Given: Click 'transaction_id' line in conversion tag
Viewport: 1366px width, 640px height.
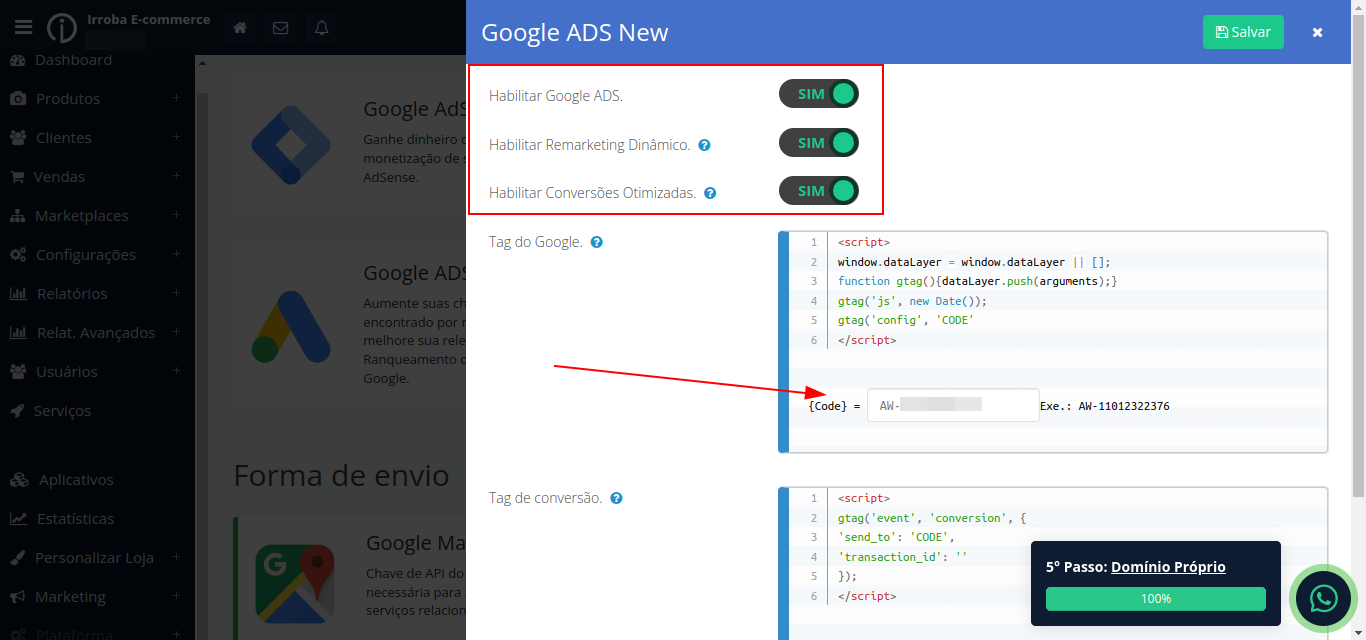Looking at the screenshot, I should [x=903, y=556].
